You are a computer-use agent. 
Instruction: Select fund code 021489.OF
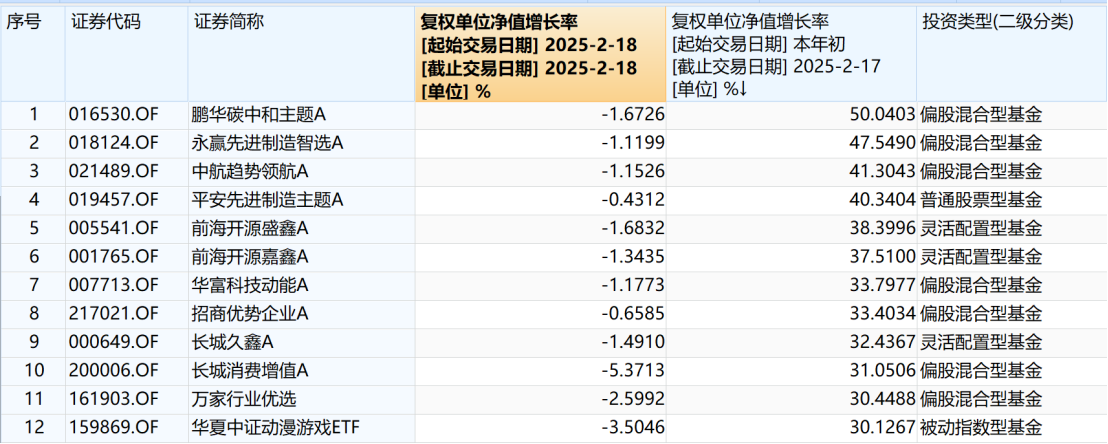[x=113, y=172]
